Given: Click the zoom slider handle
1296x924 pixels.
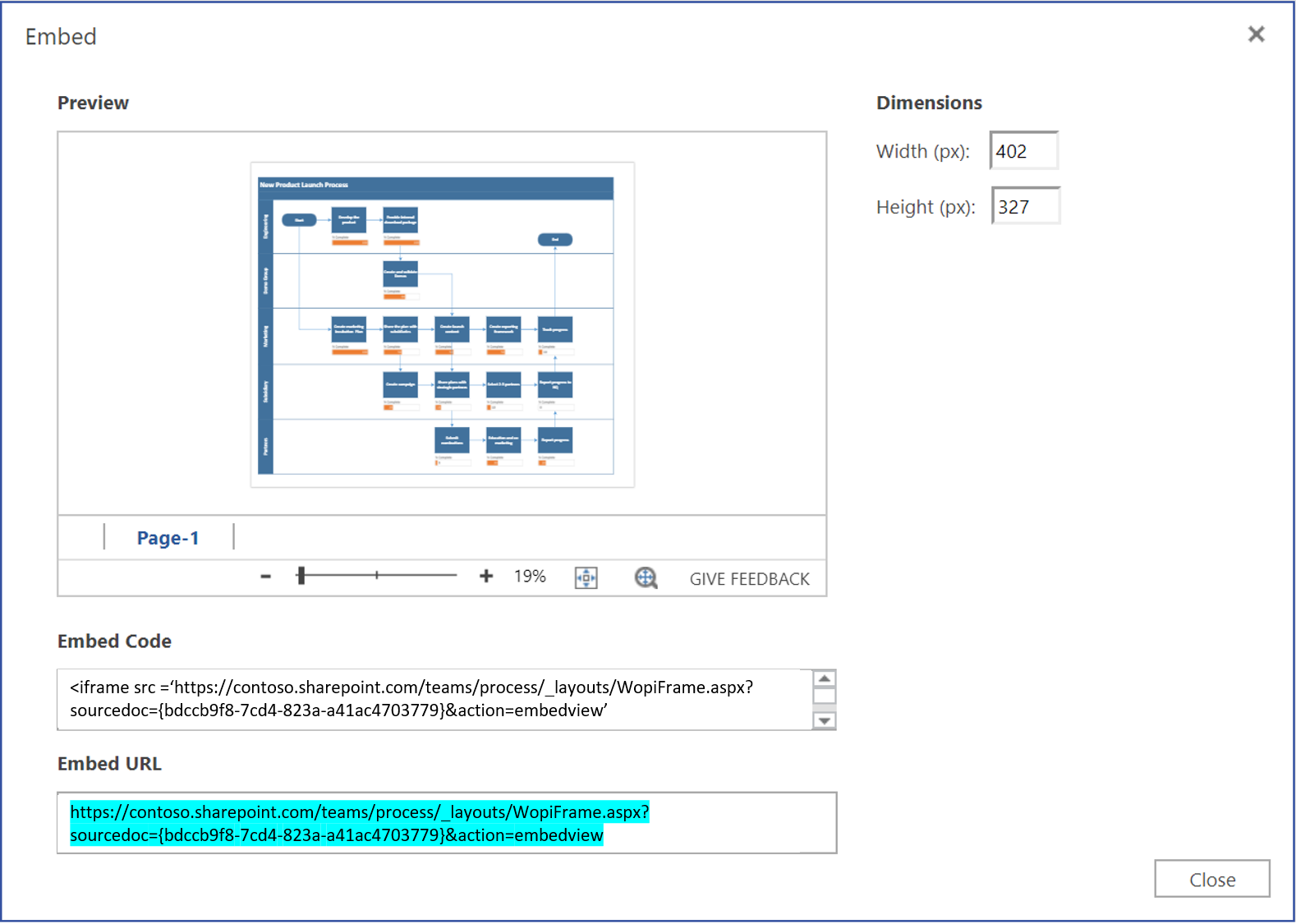Looking at the screenshot, I should click(301, 575).
